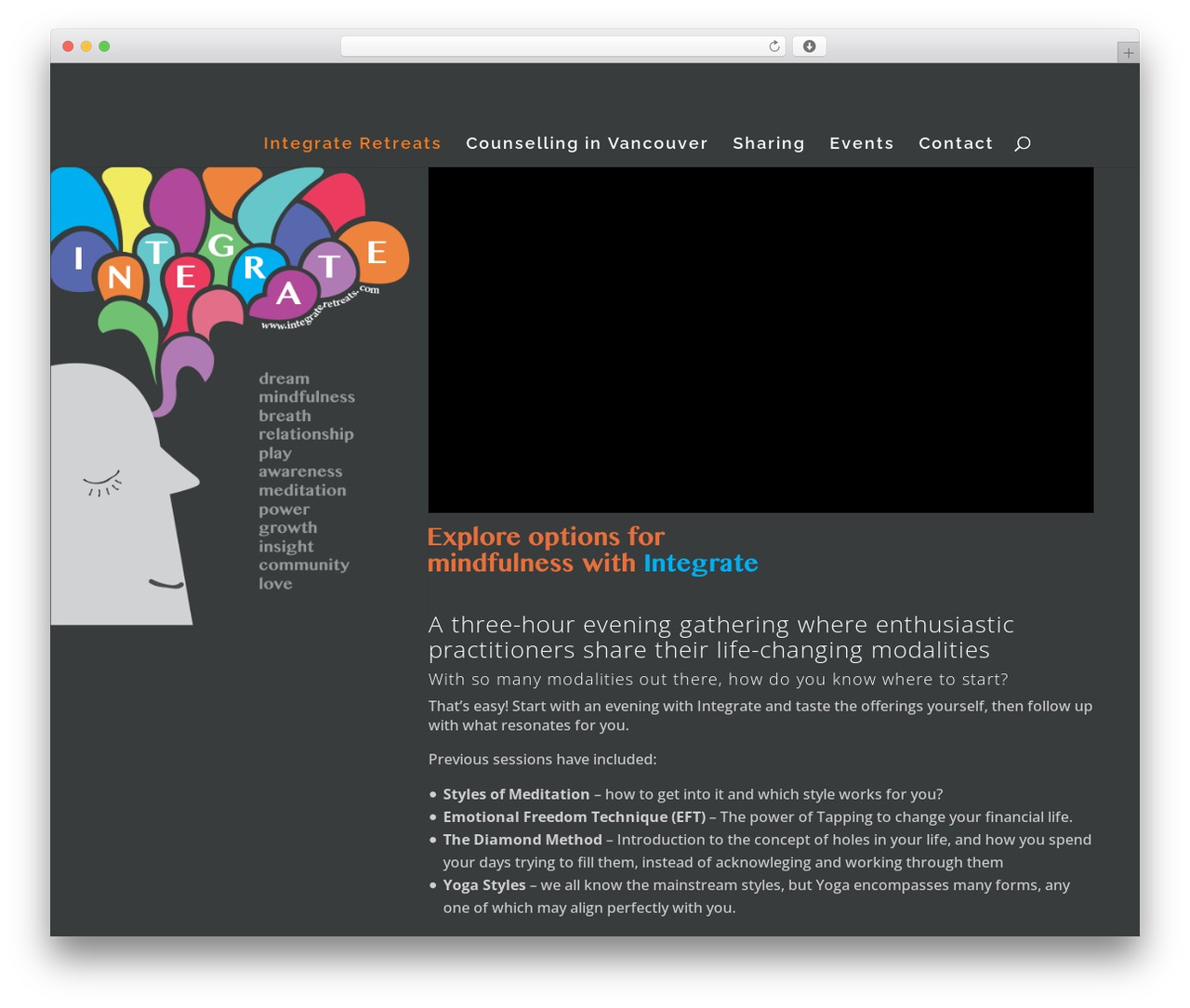Viewport: 1190px width, 1008px height.
Task: Click the download arrow icon in browser toolbar
Action: (x=809, y=46)
